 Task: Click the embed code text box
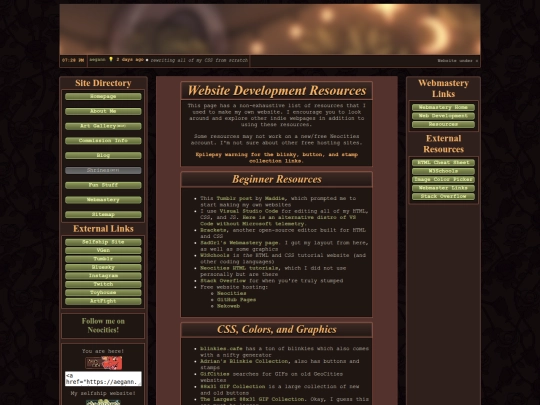pos(103,378)
